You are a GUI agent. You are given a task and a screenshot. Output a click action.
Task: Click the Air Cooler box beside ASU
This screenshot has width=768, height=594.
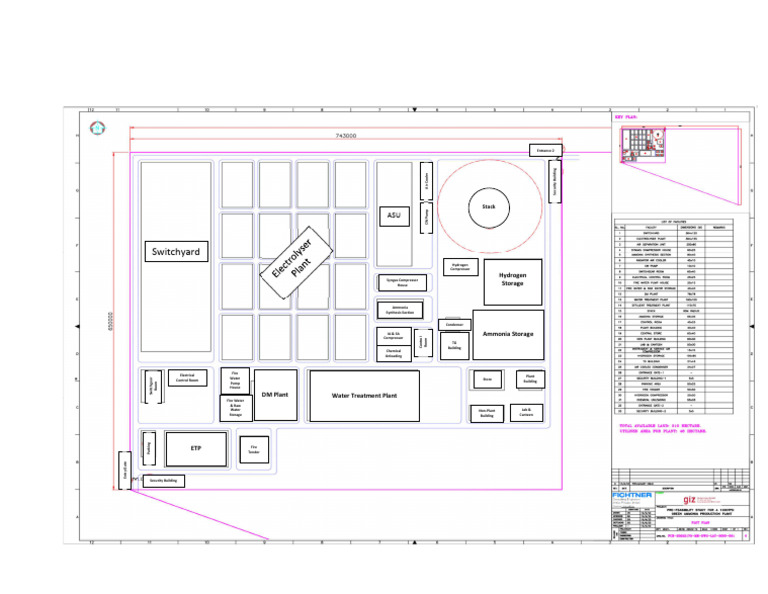point(427,181)
